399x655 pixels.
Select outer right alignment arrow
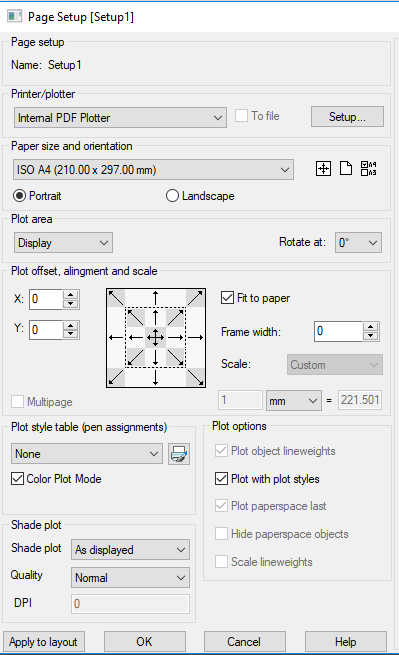click(x=195, y=338)
